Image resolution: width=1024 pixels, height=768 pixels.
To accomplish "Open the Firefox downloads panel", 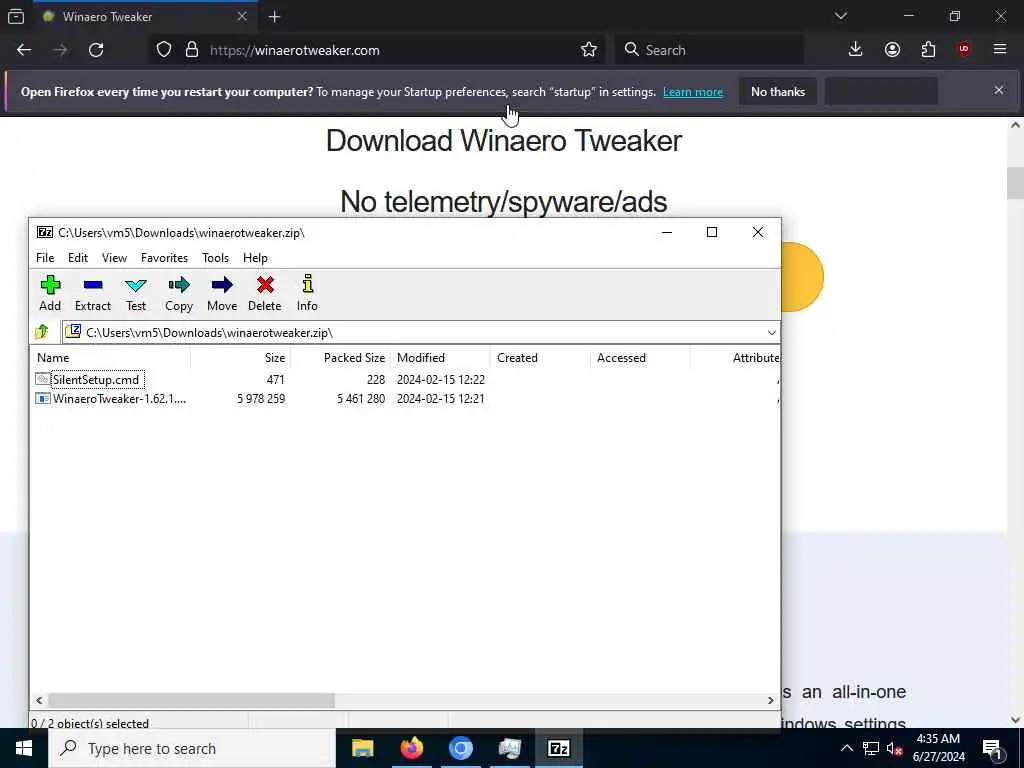I will tap(855, 50).
